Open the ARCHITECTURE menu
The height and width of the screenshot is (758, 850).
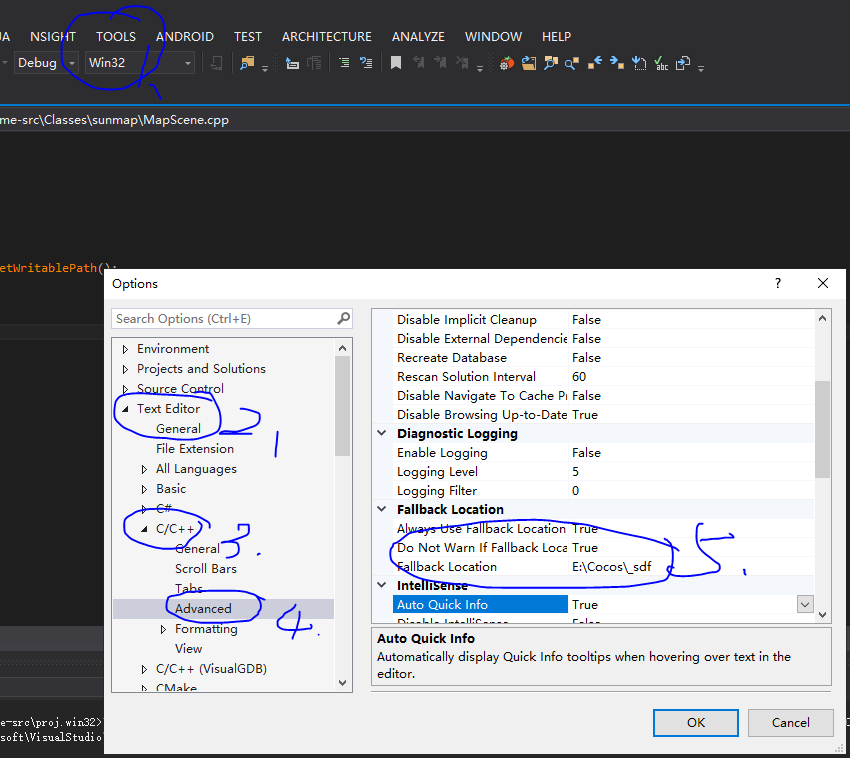tap(326, 36)
